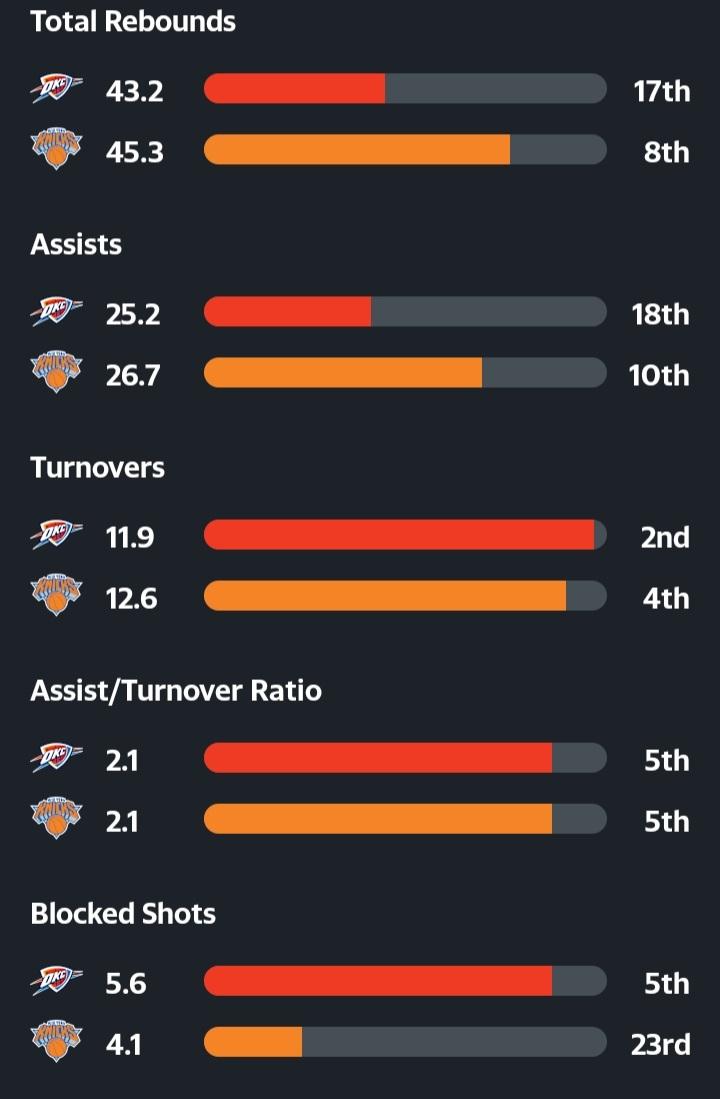
Task: Tap the Thunder logo in the Assists section
Action: click(56, 313)
